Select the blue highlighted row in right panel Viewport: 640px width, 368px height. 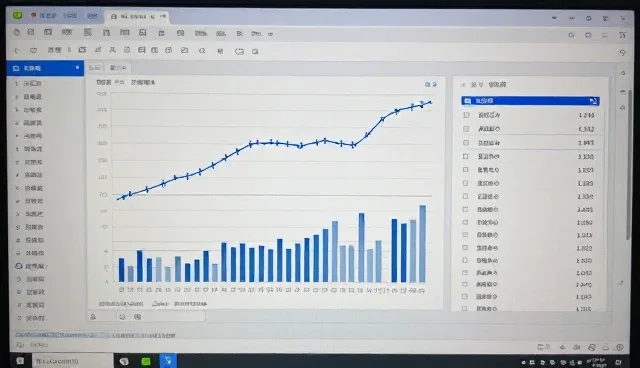530,101
